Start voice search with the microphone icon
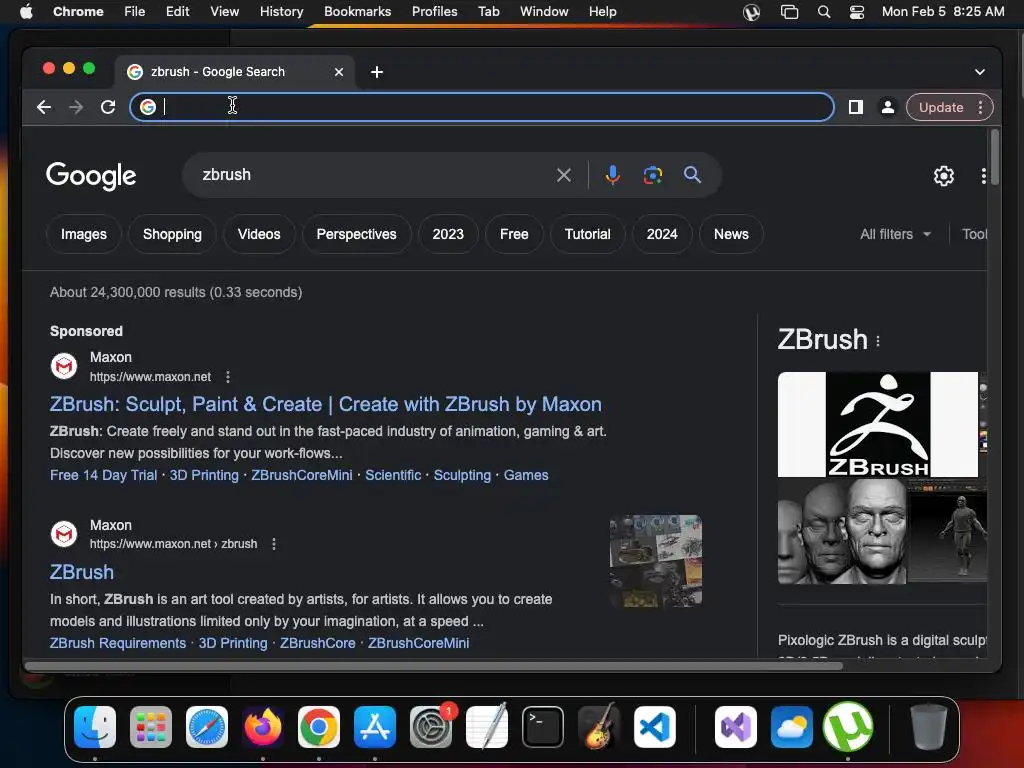 coord(613,175)
